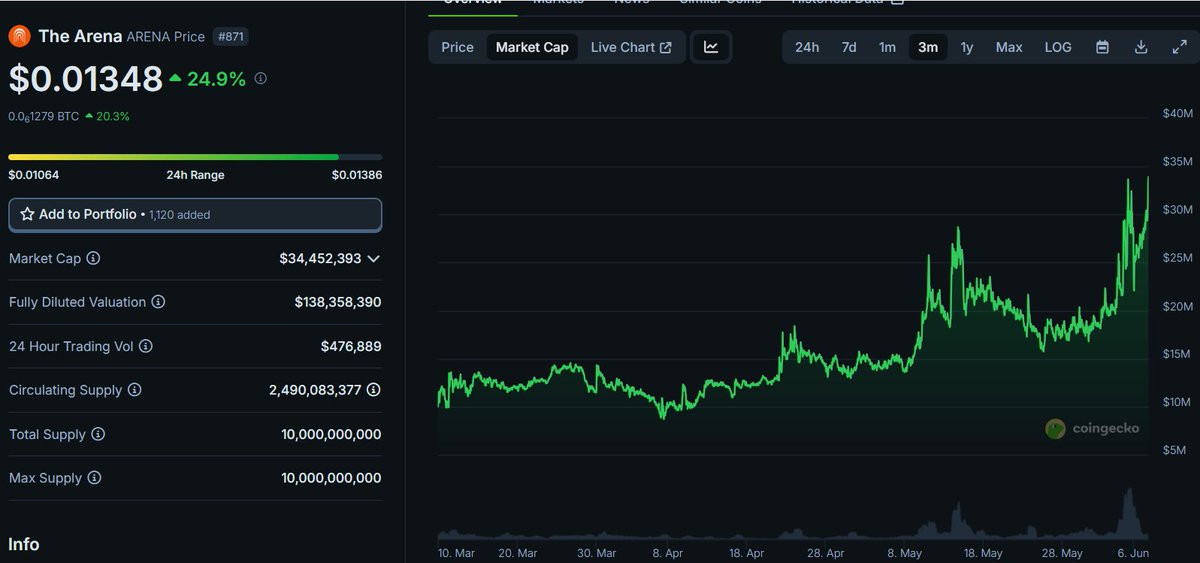Expand chart to fullscreen

[1179, 47]
